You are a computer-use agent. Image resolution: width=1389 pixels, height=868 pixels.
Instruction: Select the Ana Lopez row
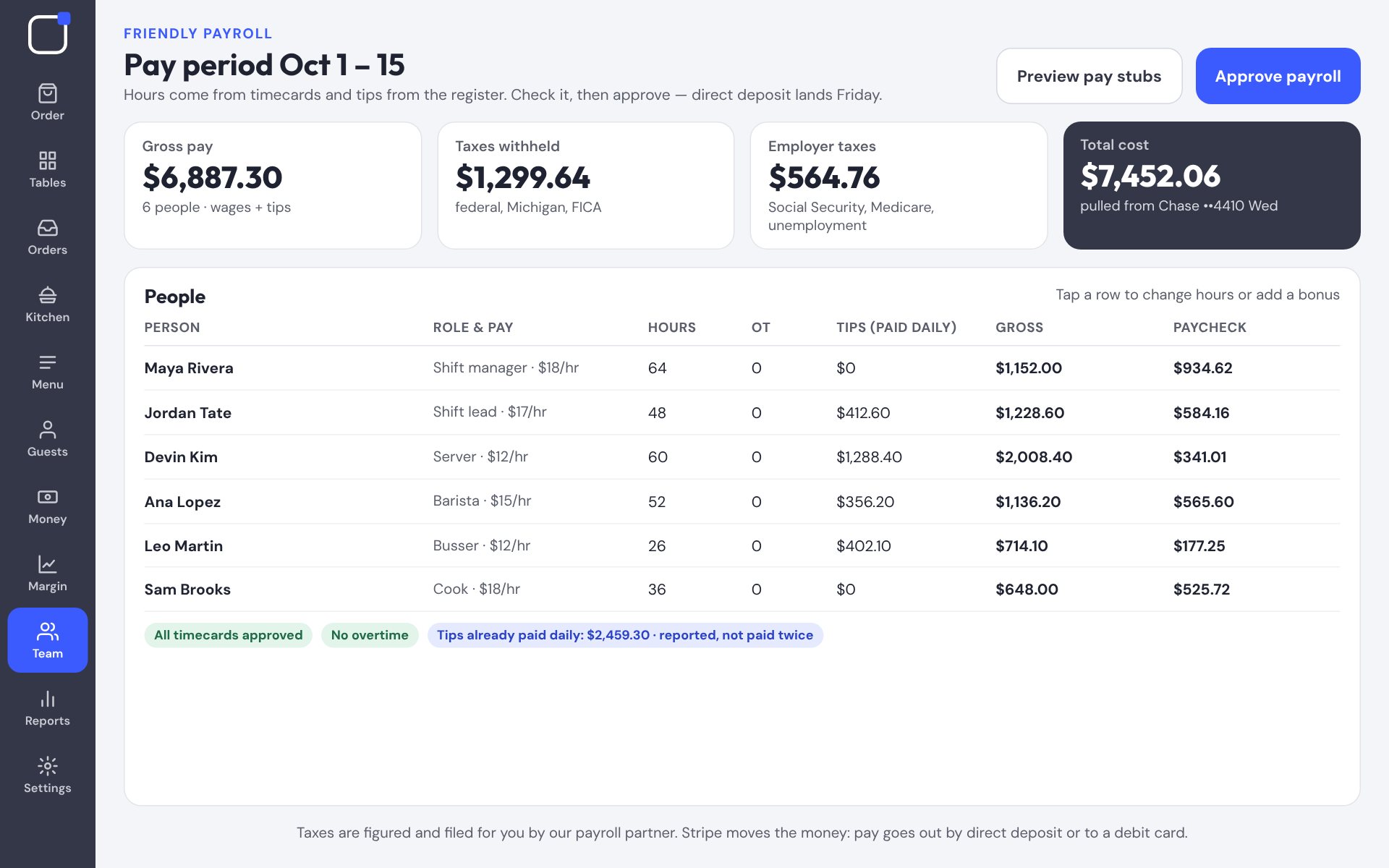tap(742, 501)
